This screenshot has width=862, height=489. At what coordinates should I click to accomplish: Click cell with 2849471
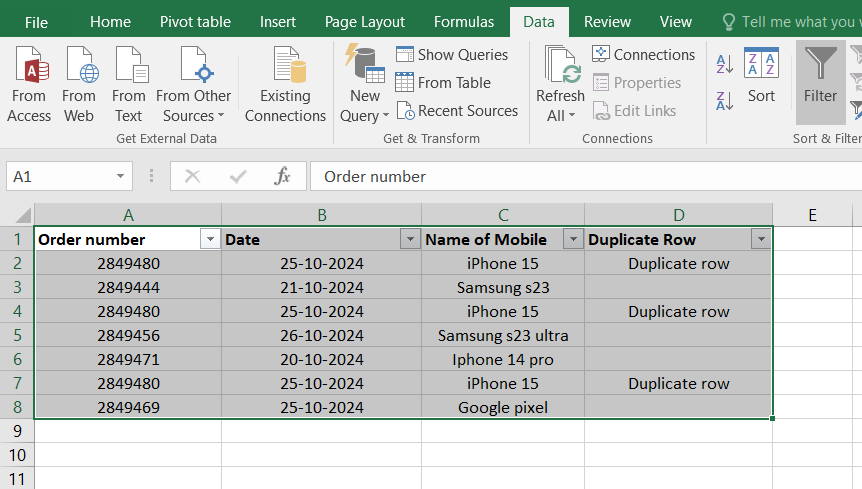(128, 359)
